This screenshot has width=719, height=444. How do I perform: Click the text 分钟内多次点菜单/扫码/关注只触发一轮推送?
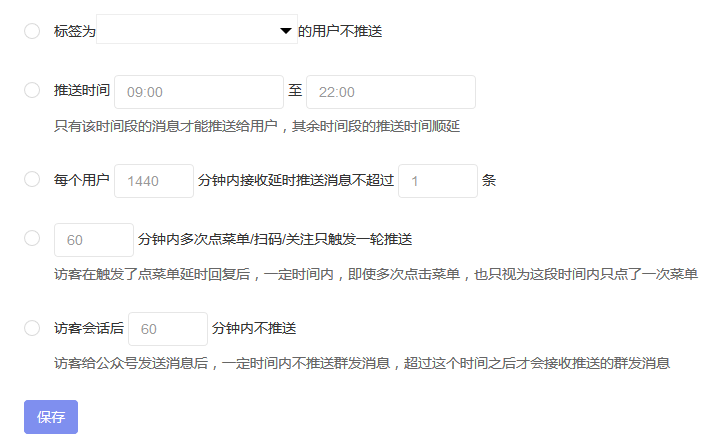coord(275,239)
